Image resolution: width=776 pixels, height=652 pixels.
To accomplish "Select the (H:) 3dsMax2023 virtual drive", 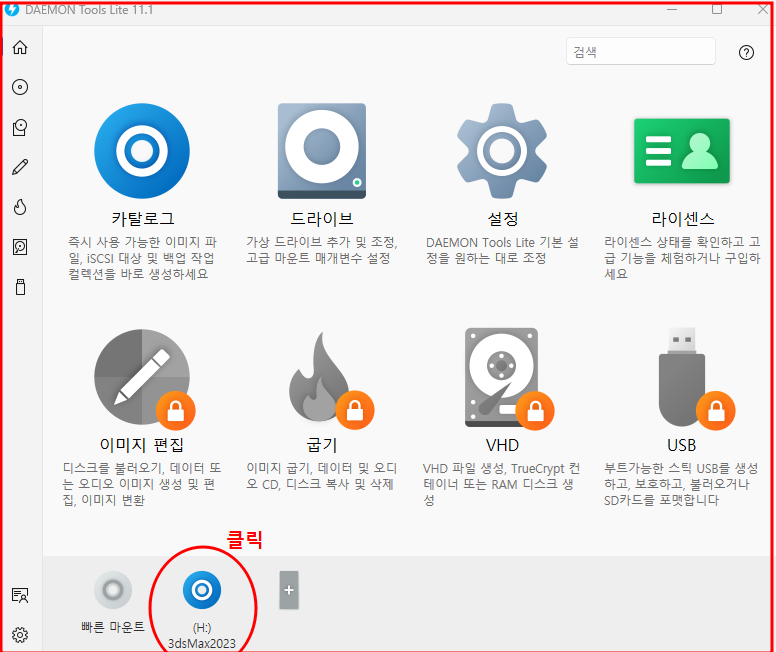I will [202, 590].
